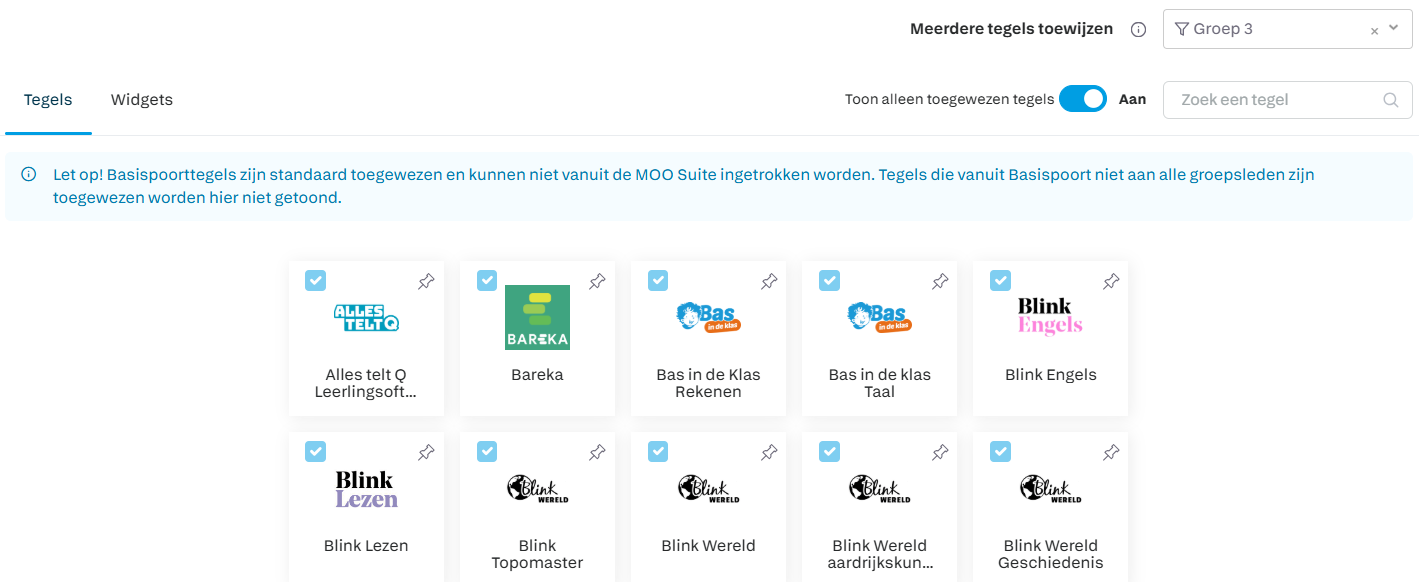Viewport: 1419px width, 582px height.
Task: Uncheck the Alles telt Q checkbox
Action: tap(315, 281)
